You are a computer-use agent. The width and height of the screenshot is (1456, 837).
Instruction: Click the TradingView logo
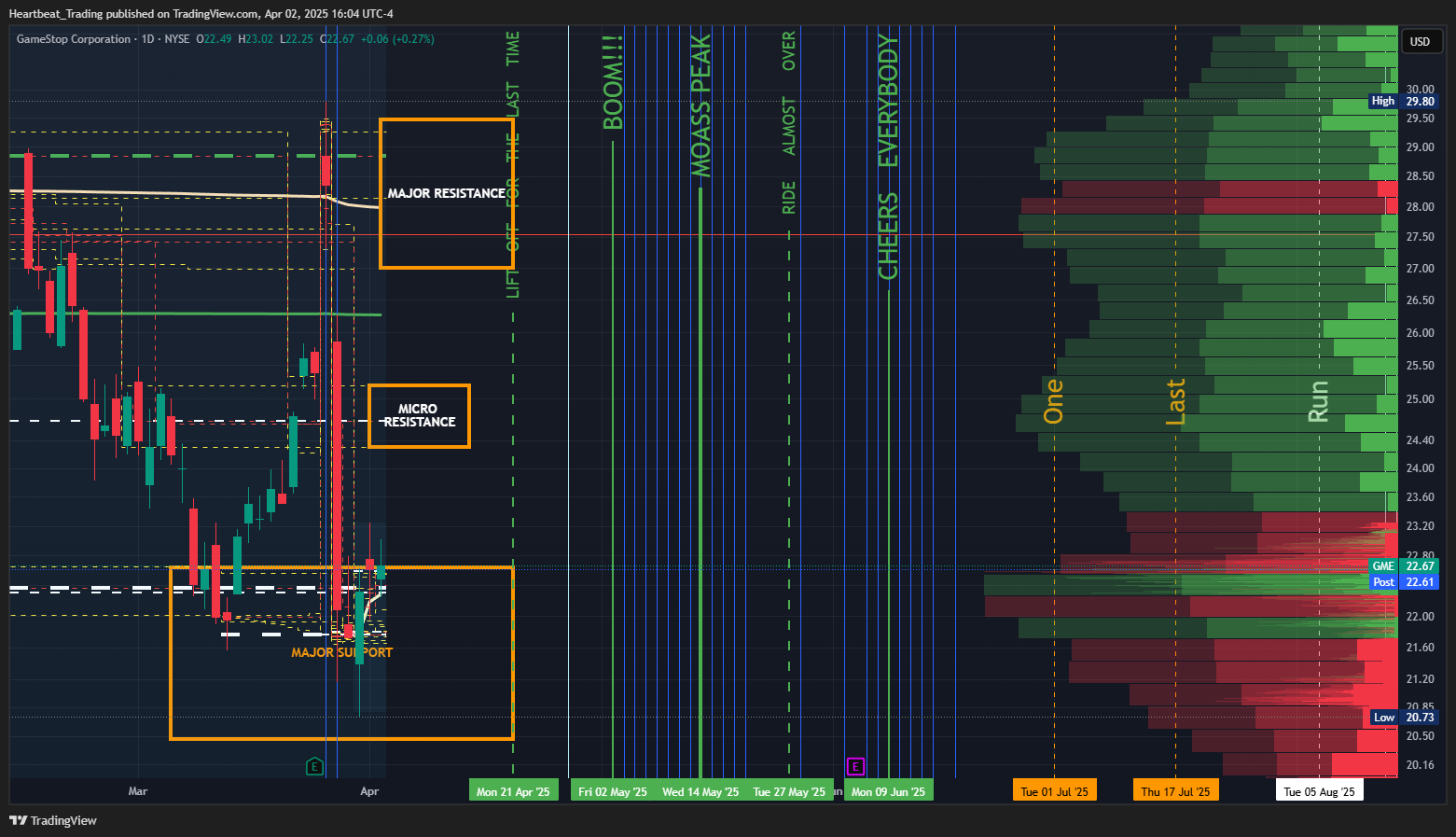click(53, 820)
